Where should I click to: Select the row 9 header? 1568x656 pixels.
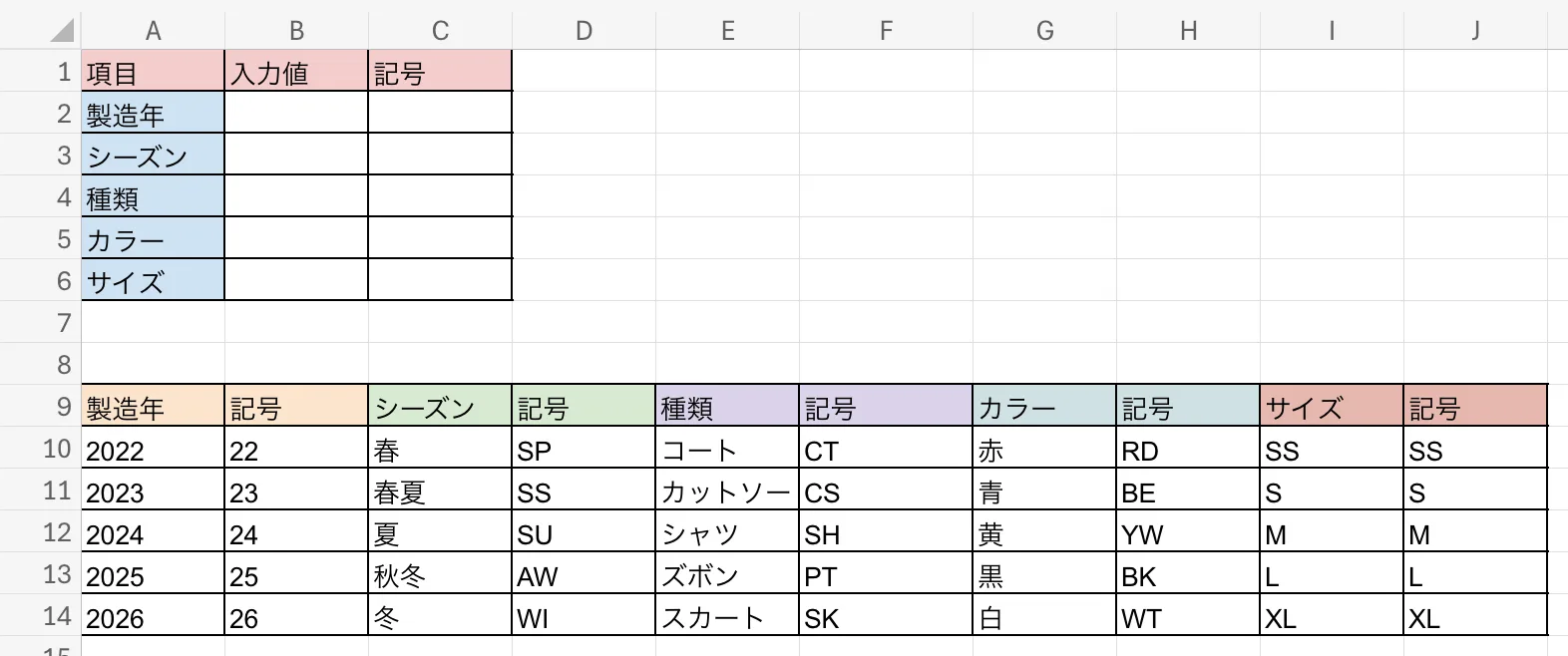pos(64,407)
